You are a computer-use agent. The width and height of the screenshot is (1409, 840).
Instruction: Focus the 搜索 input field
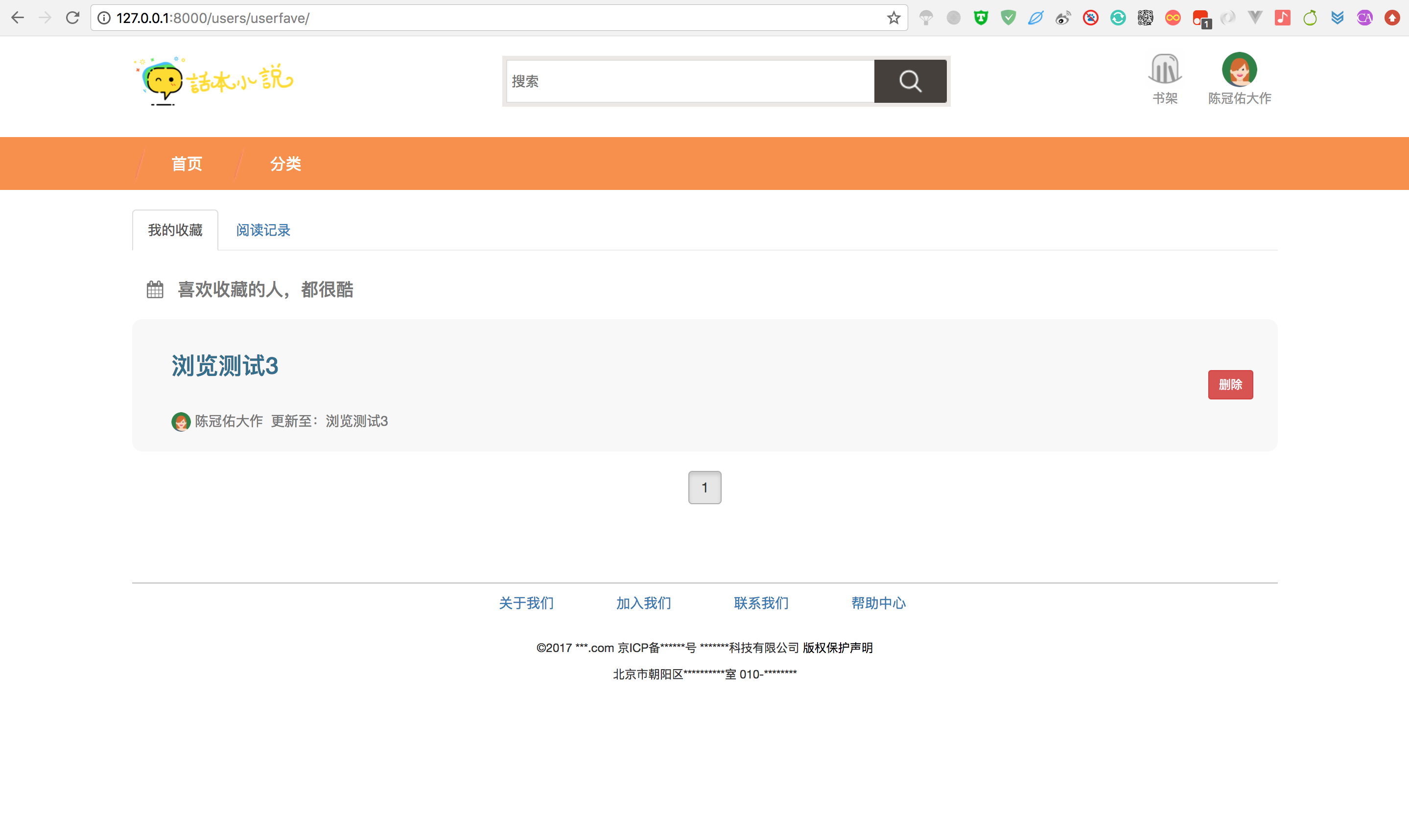pyautogui.click(x=689, y=81)
